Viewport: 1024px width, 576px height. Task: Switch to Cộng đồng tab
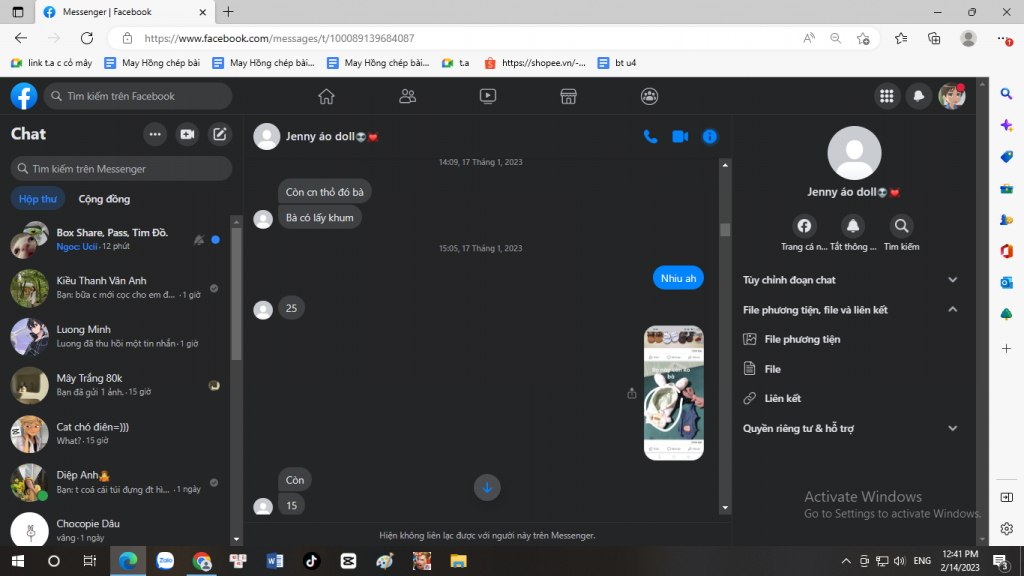click(x=104, y=199)
